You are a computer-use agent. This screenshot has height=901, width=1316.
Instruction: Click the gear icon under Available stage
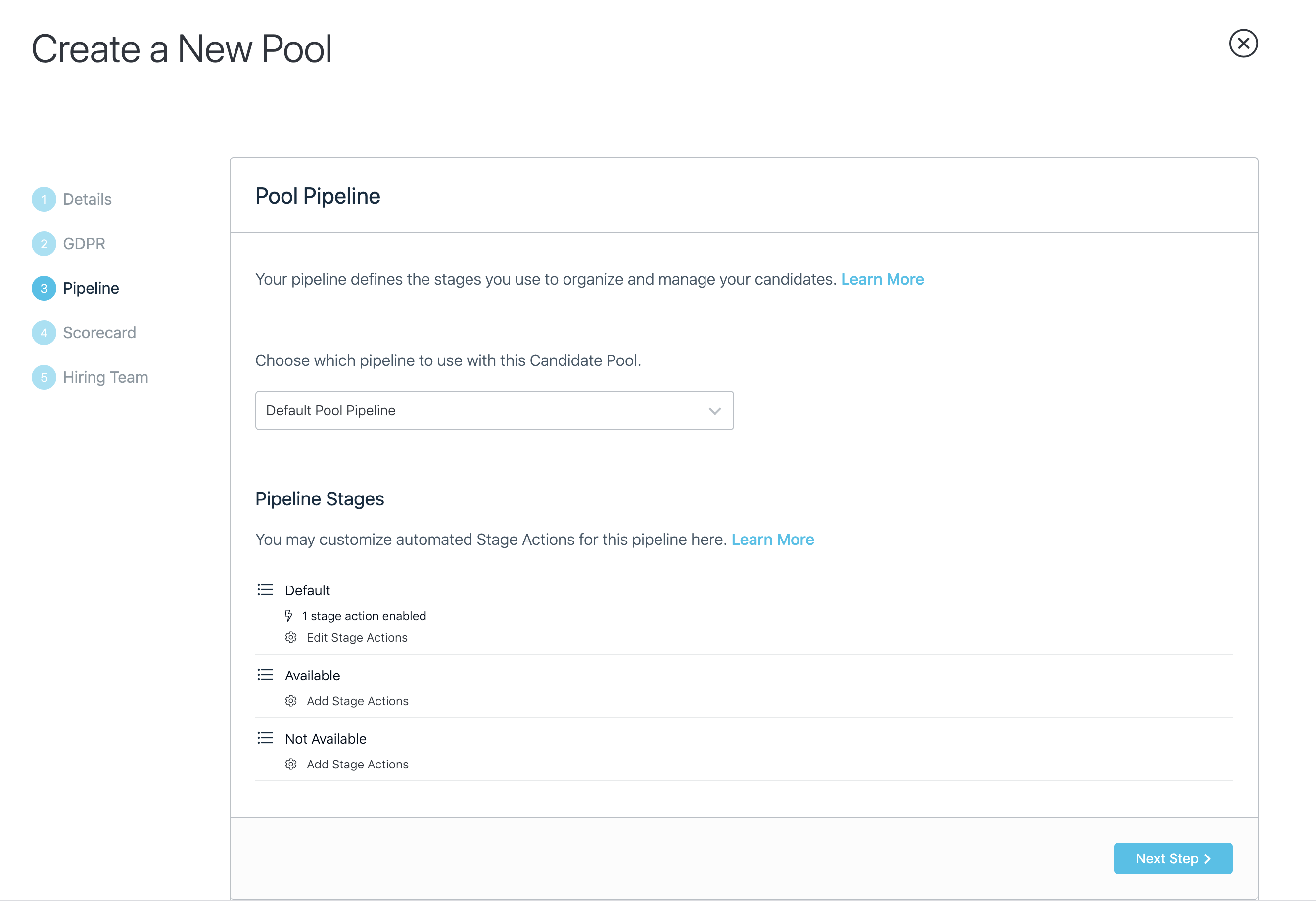(291, 701)
